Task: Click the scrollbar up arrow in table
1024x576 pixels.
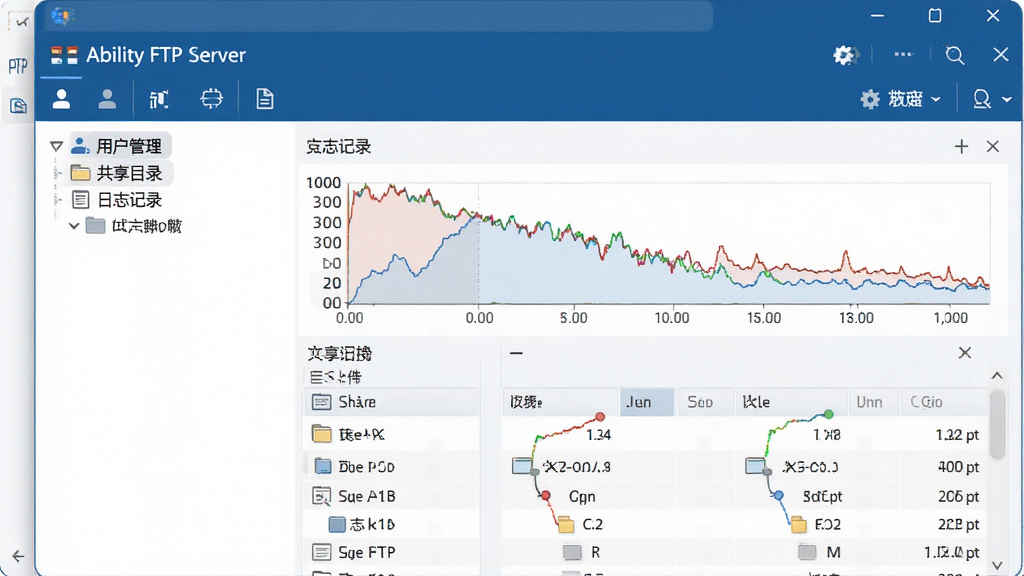Action: point(997,376)
